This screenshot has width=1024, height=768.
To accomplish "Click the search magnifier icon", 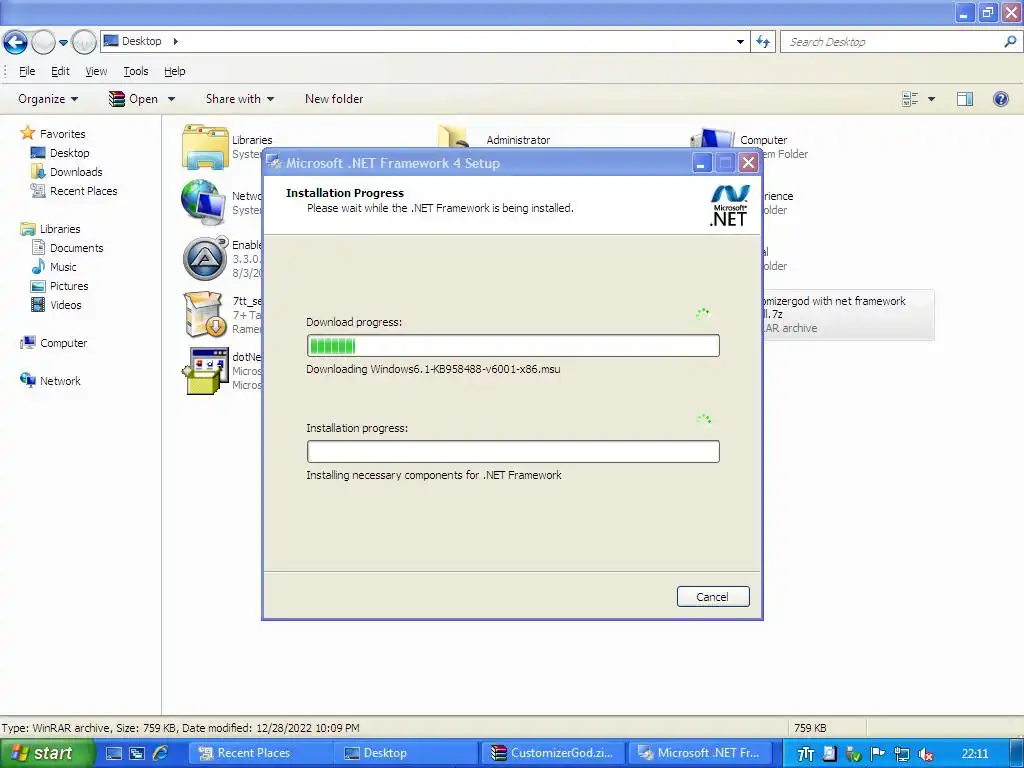I will coord(1010,42).
